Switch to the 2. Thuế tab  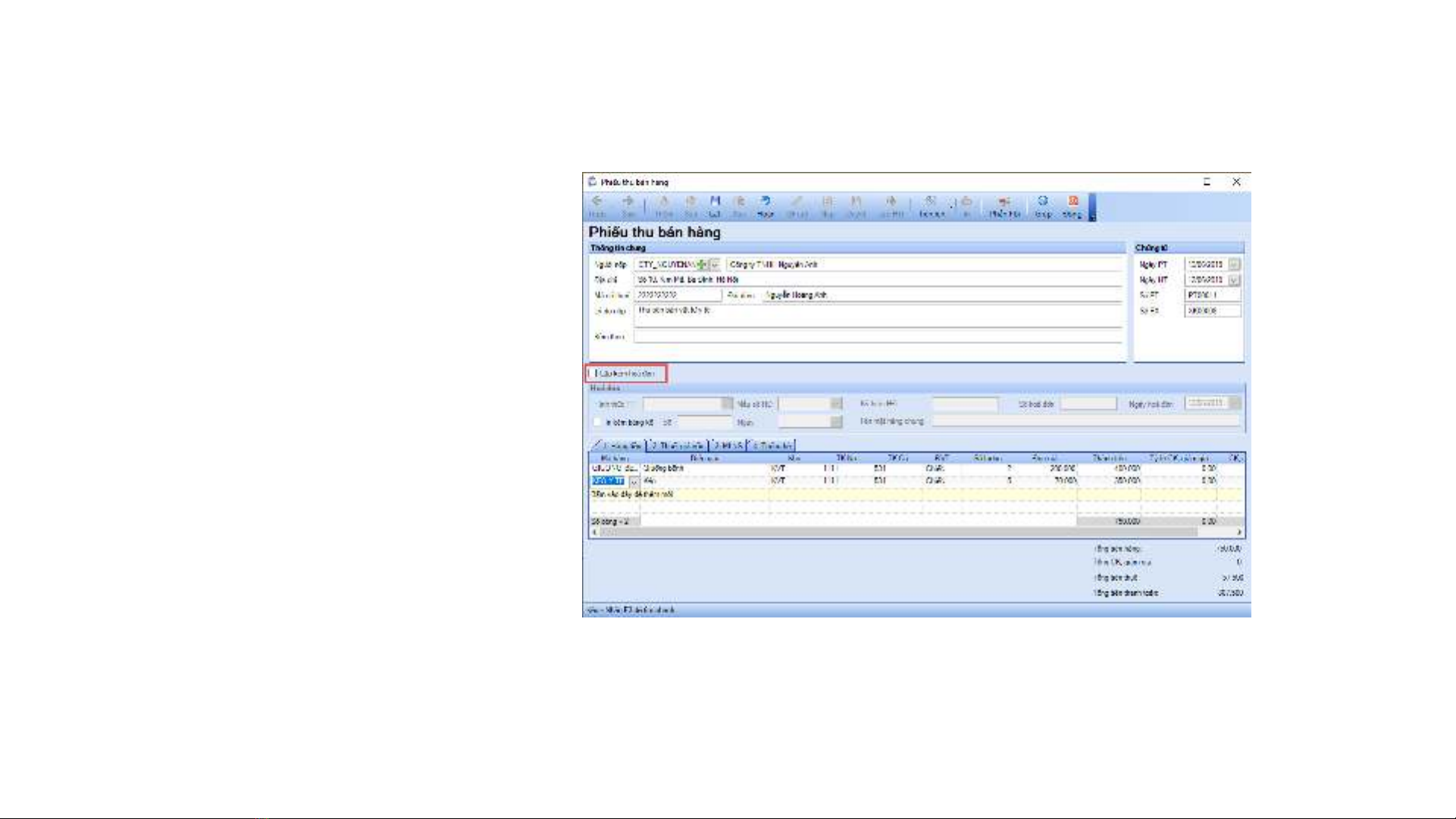pos(677,445)
